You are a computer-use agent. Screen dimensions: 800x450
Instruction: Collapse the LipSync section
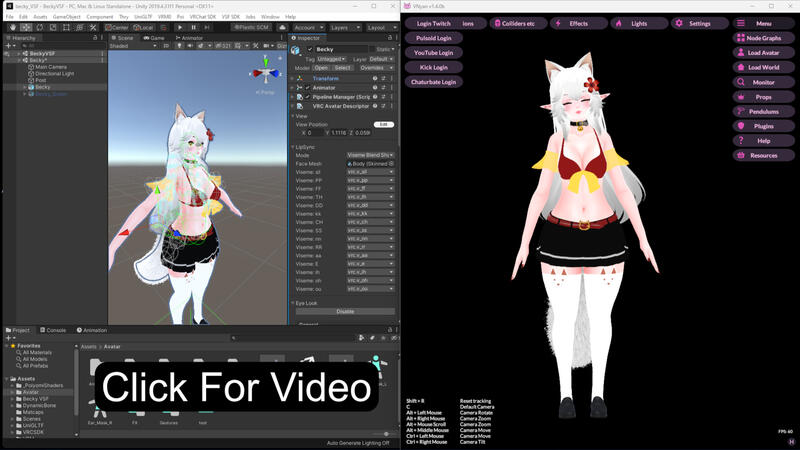(x=293, y=147)
